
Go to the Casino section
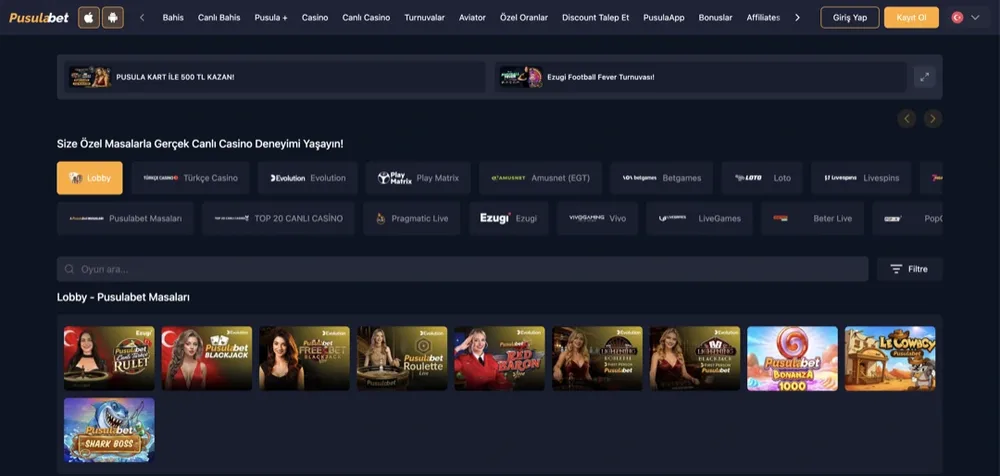(x=315, y=17)
